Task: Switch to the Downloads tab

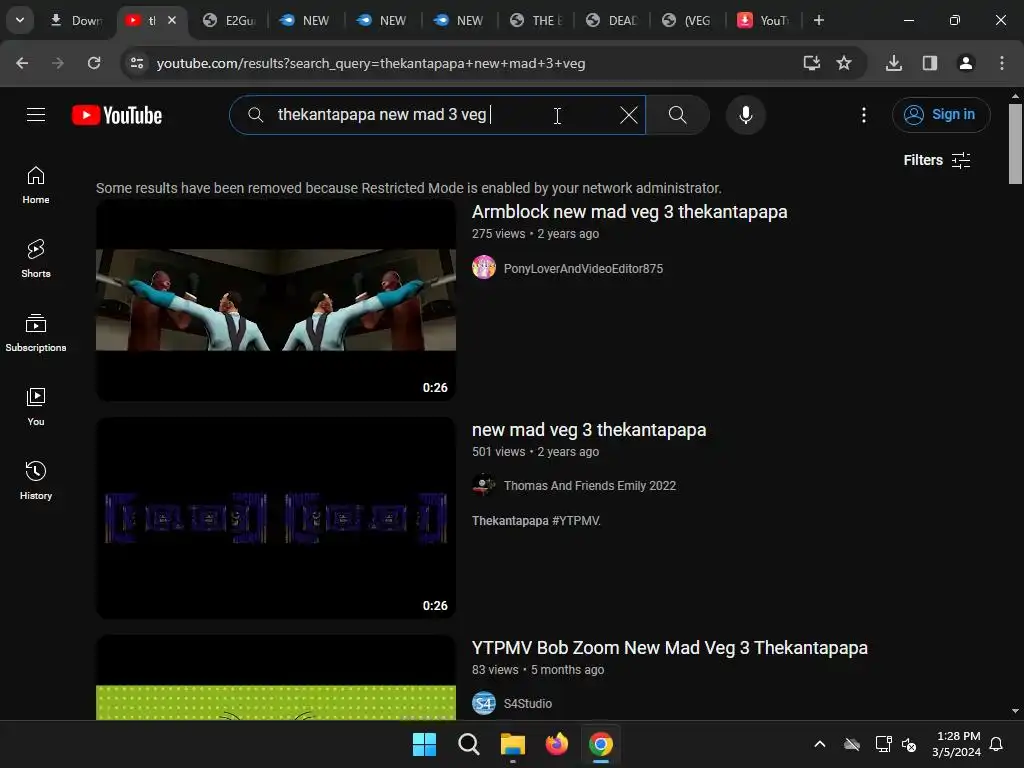Action: 76,21
